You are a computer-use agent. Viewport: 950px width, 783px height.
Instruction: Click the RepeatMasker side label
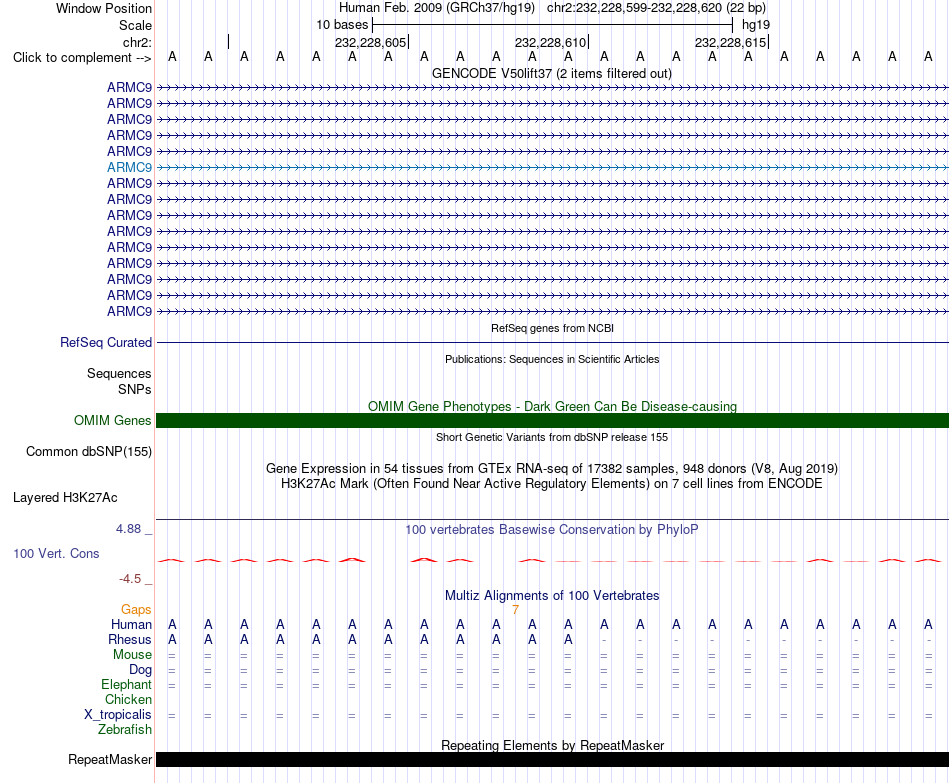110,759
